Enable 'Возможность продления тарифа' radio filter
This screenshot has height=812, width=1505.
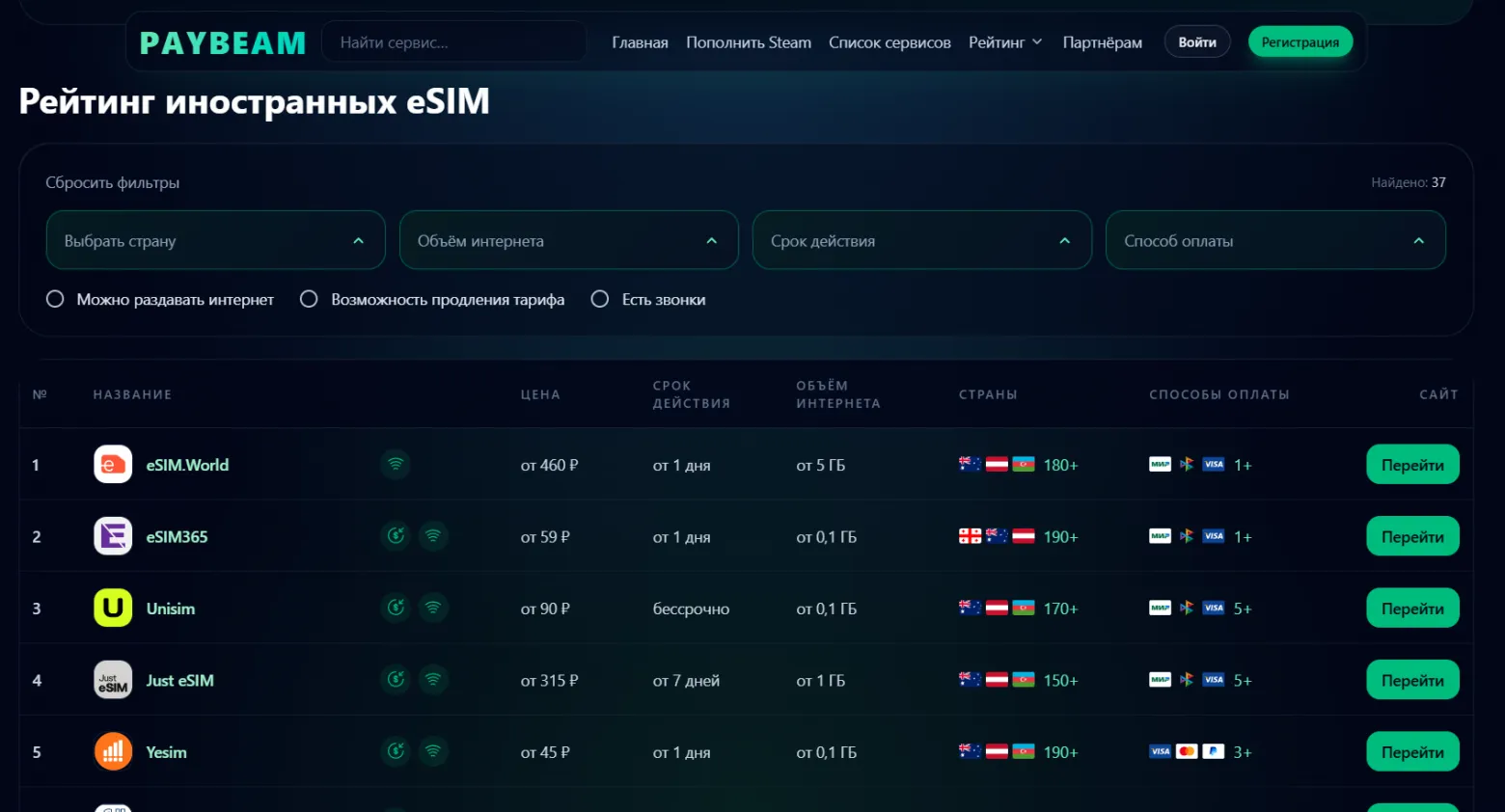coord(309,299)
